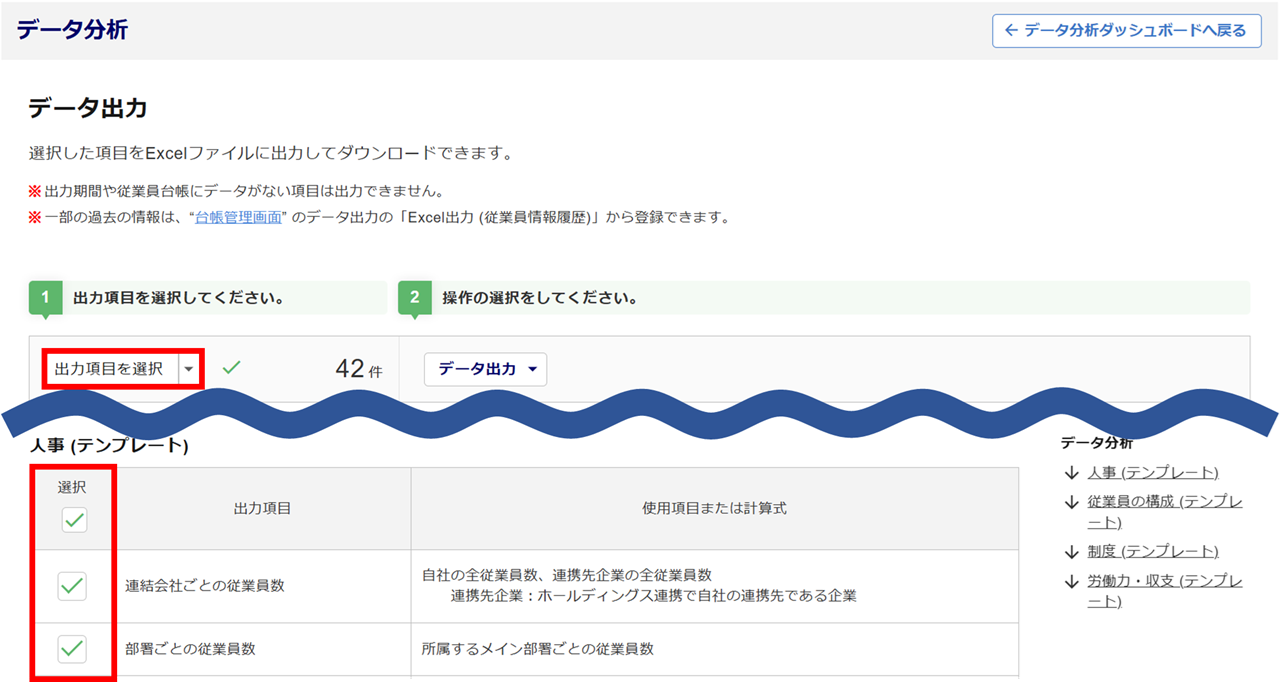
Task: Uncheck the 連結会社ごとの従業員数 checkbox
Action: pyautogui.click(x=72, y=586)
